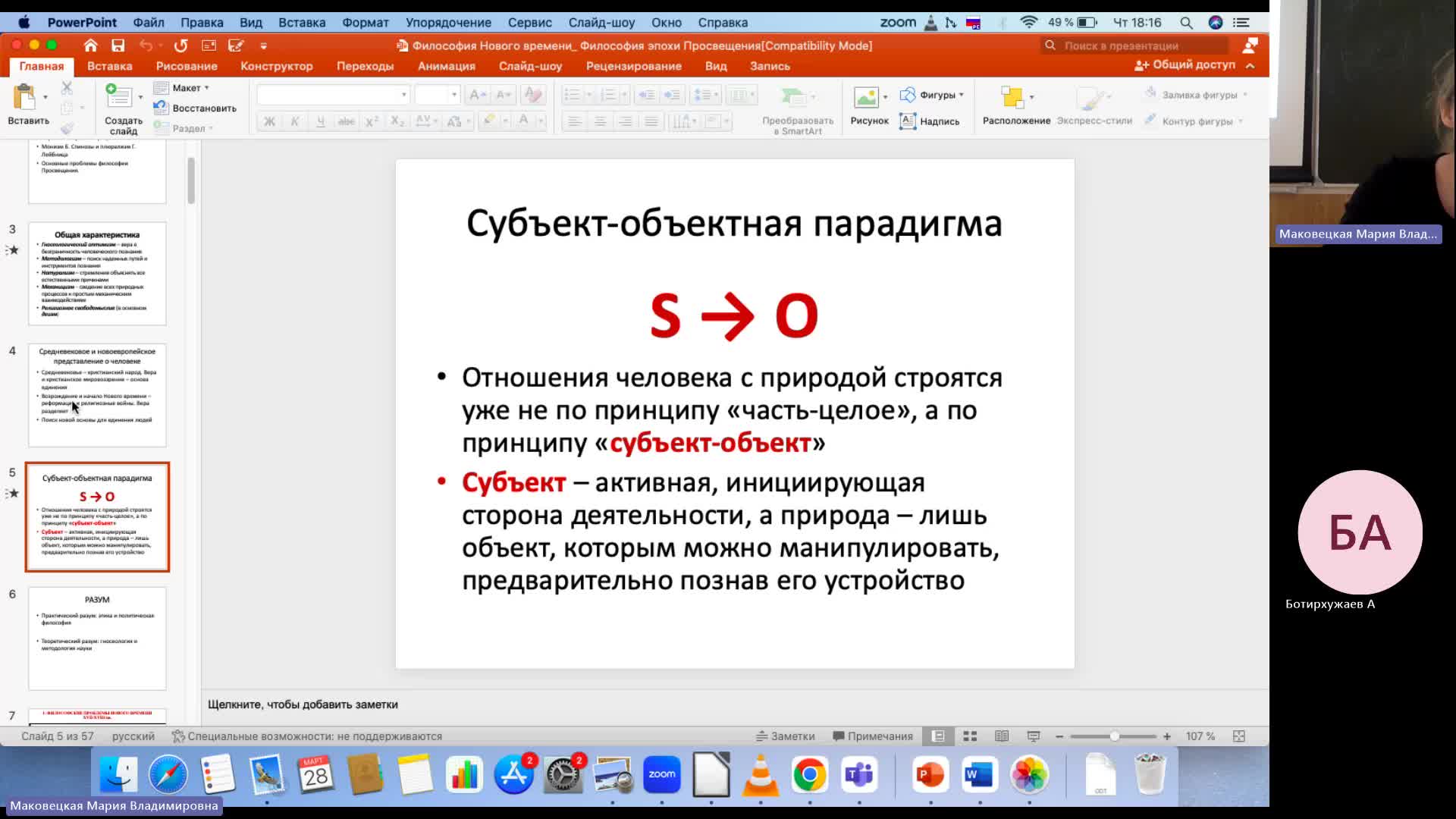Open Файл menu in menu bar

click(x=149, y=23)
